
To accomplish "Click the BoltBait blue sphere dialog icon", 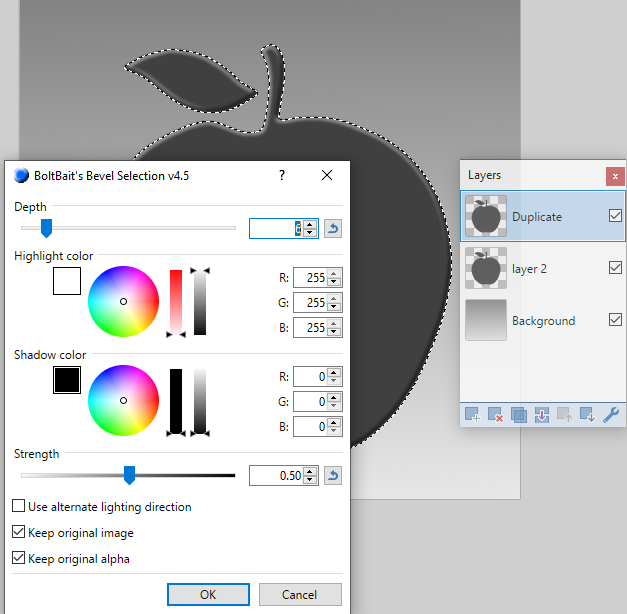I will coord(21,175).
